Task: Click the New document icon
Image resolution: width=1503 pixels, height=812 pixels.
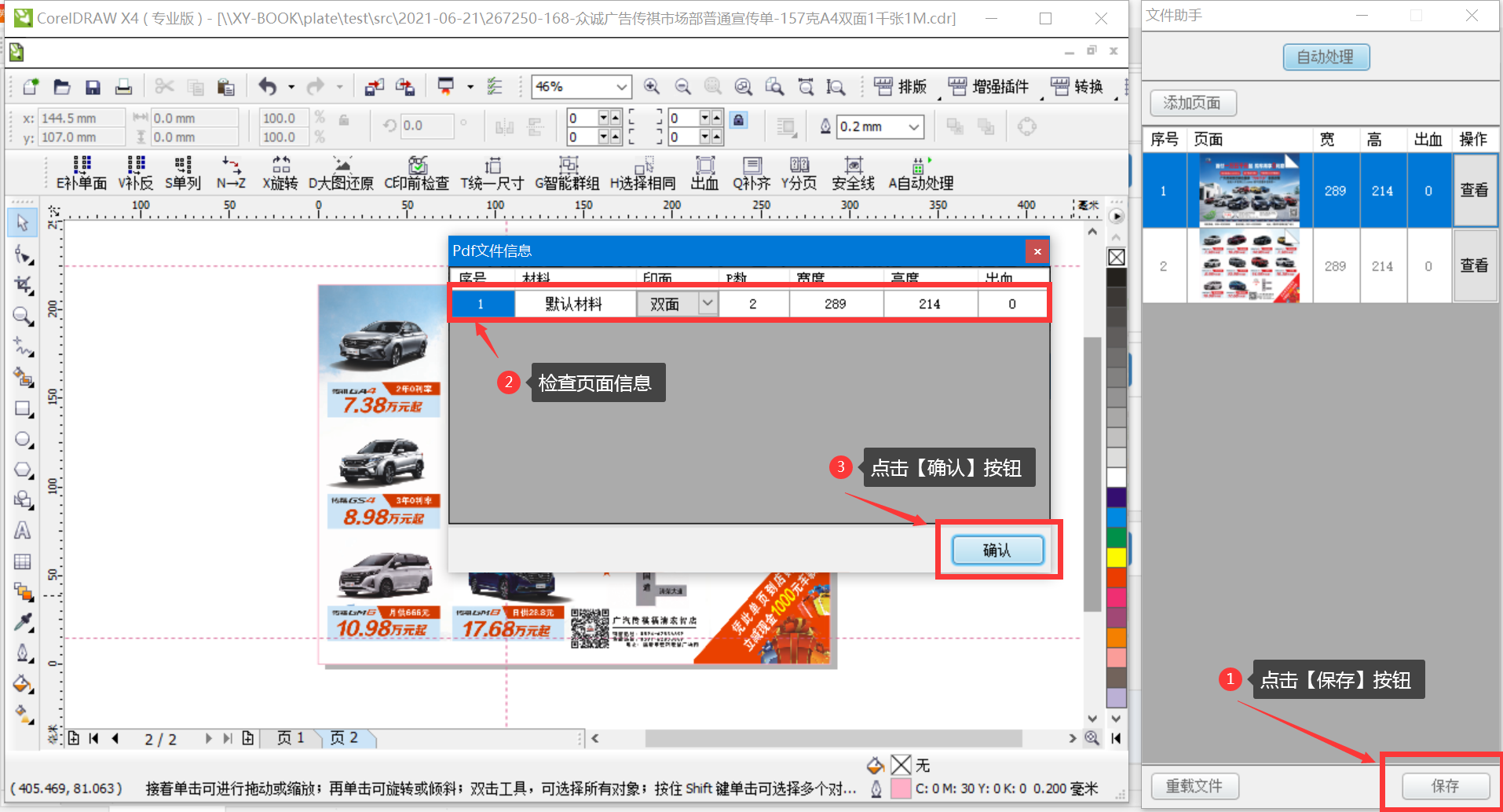Action: [31, 86]
